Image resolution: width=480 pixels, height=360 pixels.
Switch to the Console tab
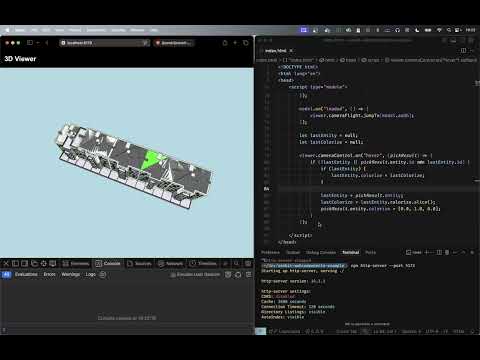pyautogui.click(x=108, y=264)
